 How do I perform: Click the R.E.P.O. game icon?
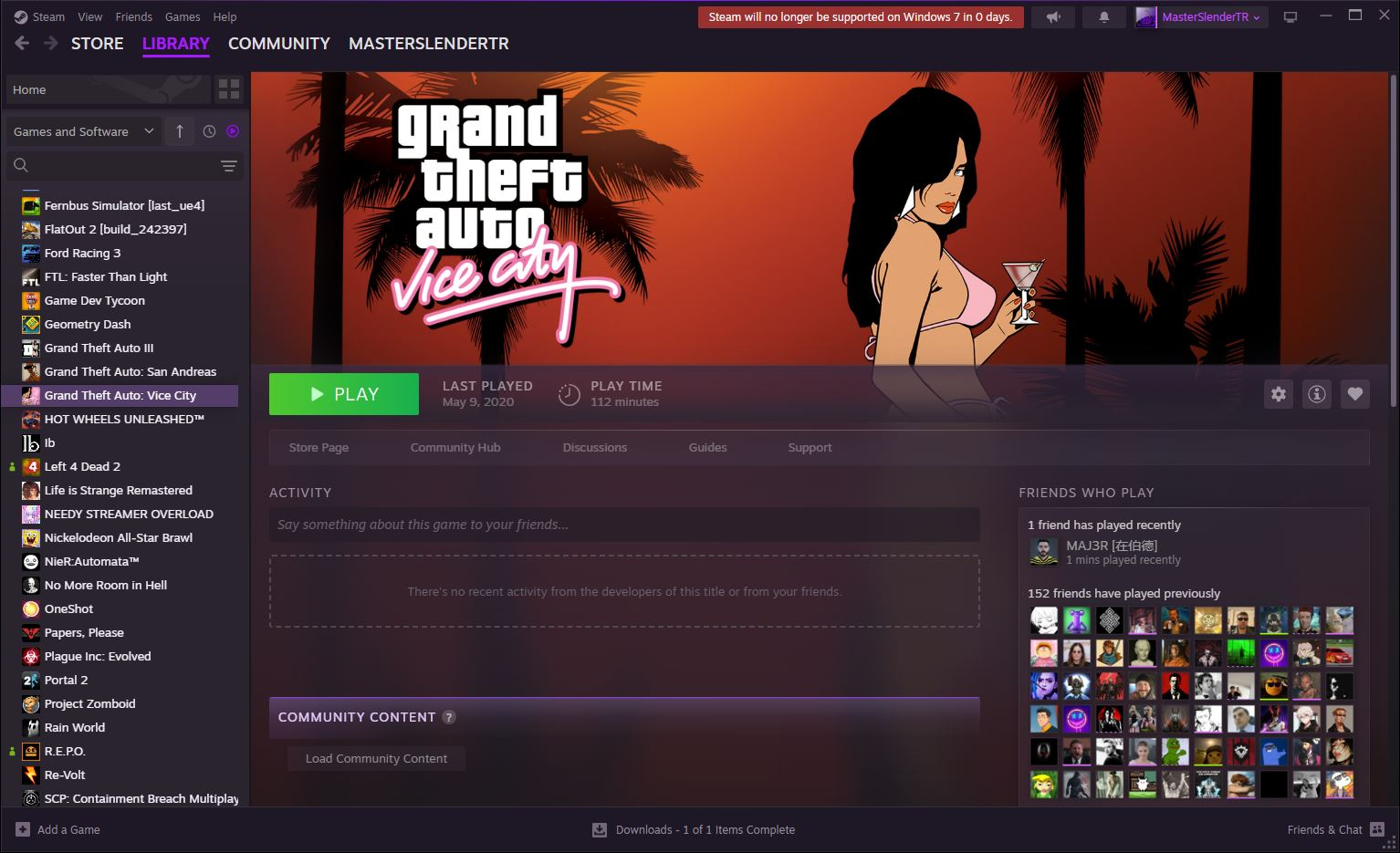pyautogui.click(x=31, y=751)
